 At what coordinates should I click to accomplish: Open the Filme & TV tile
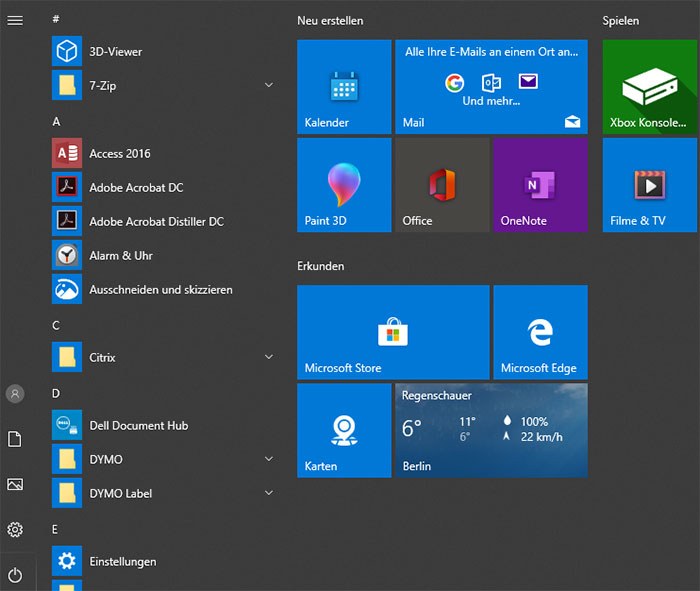click(x=650, y=185)
